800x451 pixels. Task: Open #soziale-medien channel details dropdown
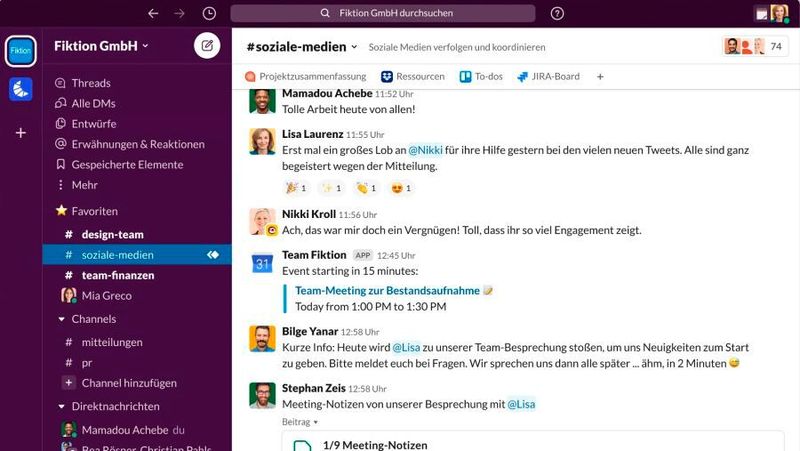tap(302, 46)
